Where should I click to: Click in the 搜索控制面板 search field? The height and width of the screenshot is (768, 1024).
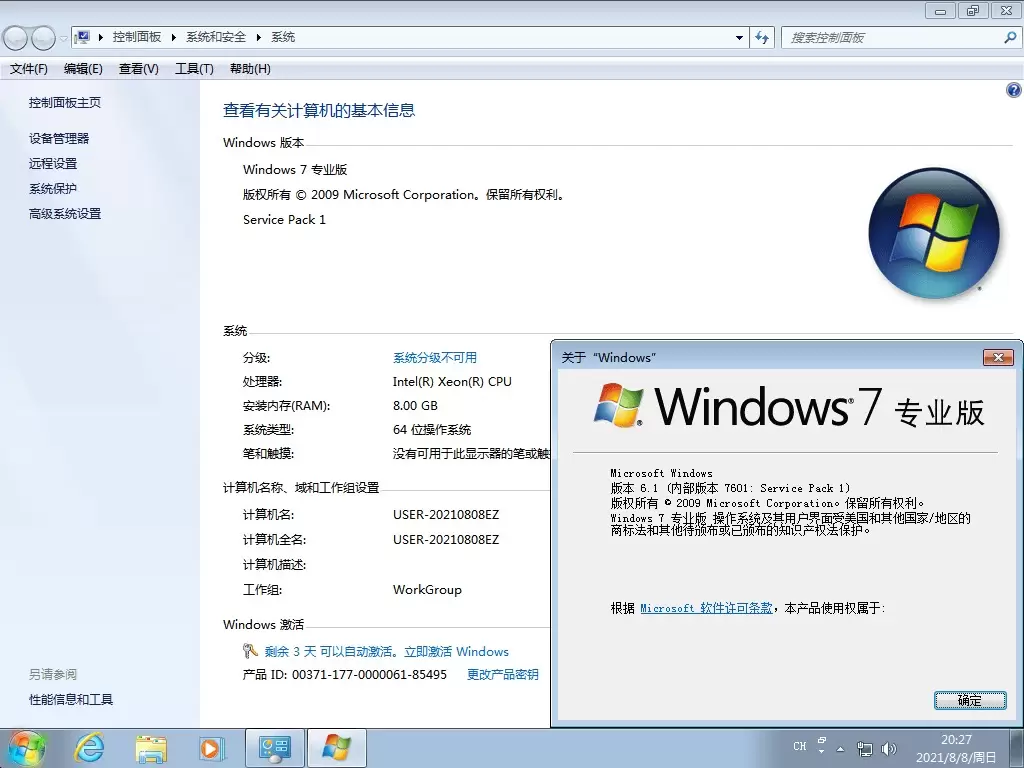[x=892, y=37]
